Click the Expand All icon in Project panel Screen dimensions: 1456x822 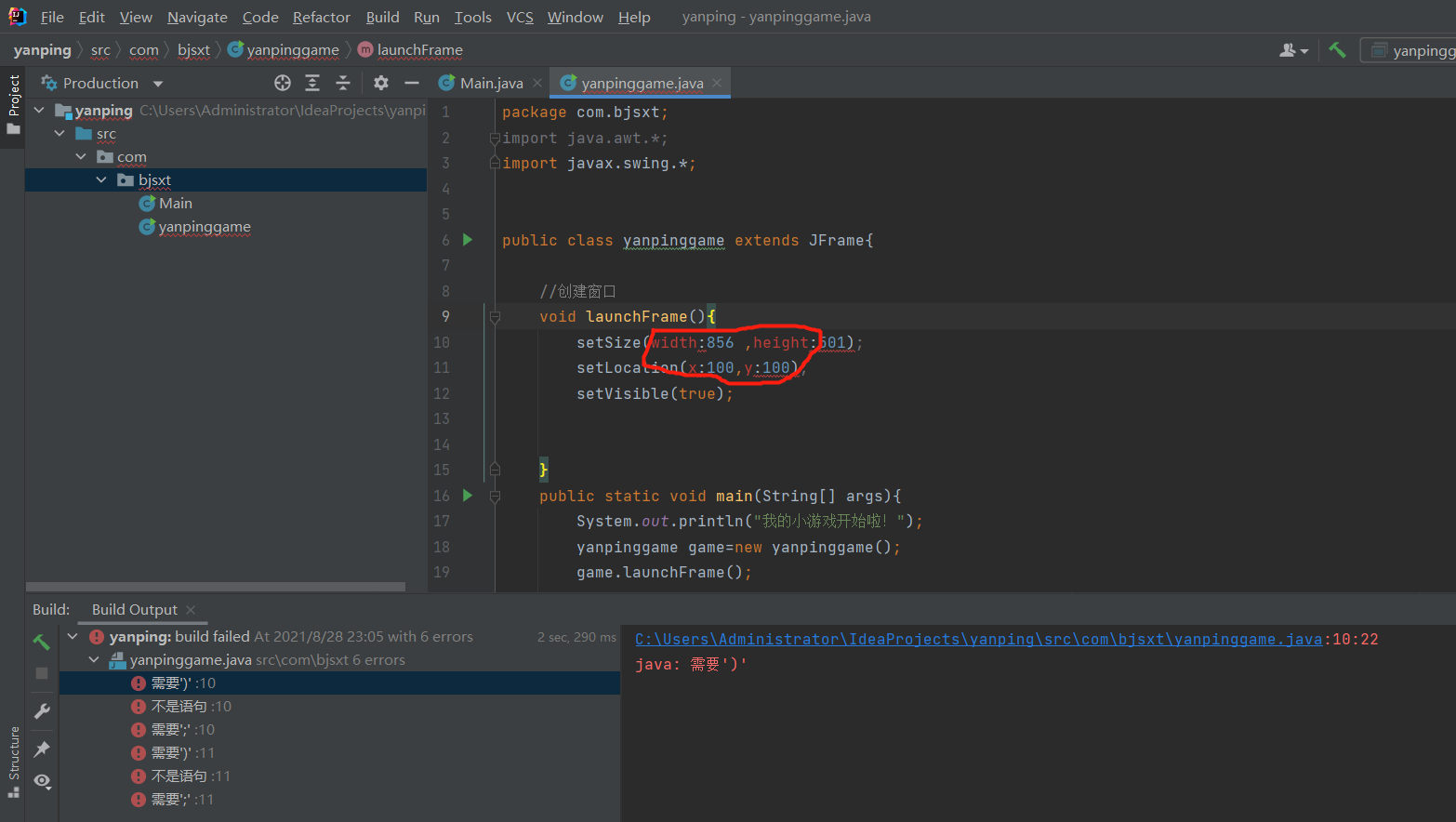coord(312,83)
